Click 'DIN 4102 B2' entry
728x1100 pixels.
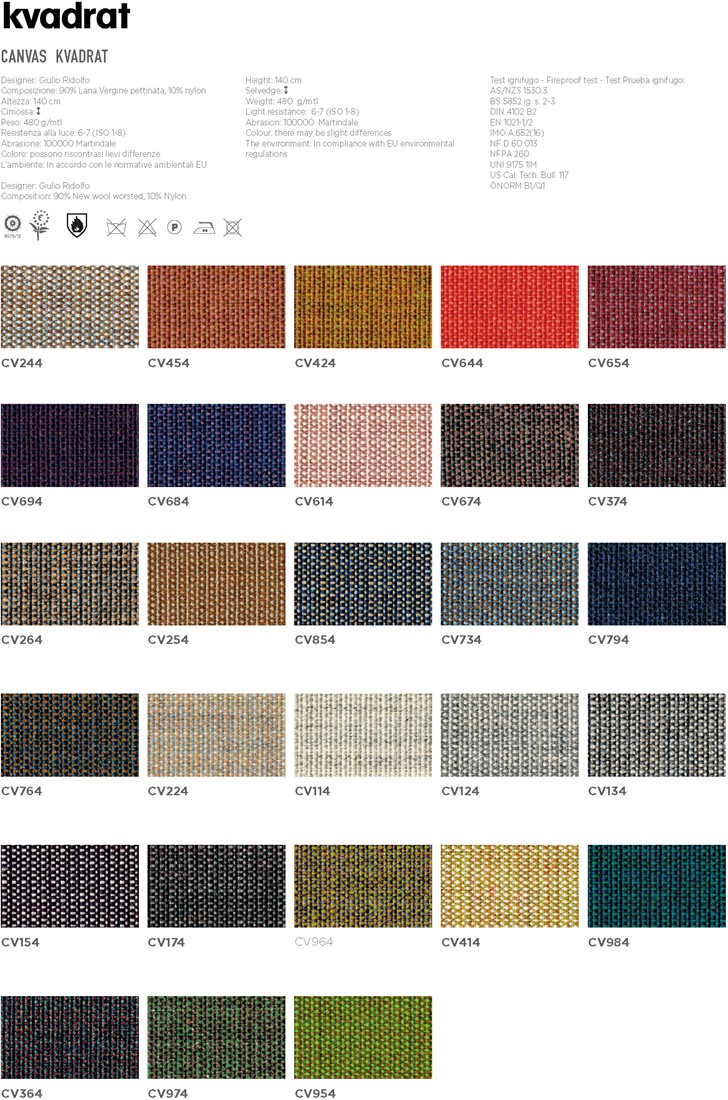coord(513,112)
